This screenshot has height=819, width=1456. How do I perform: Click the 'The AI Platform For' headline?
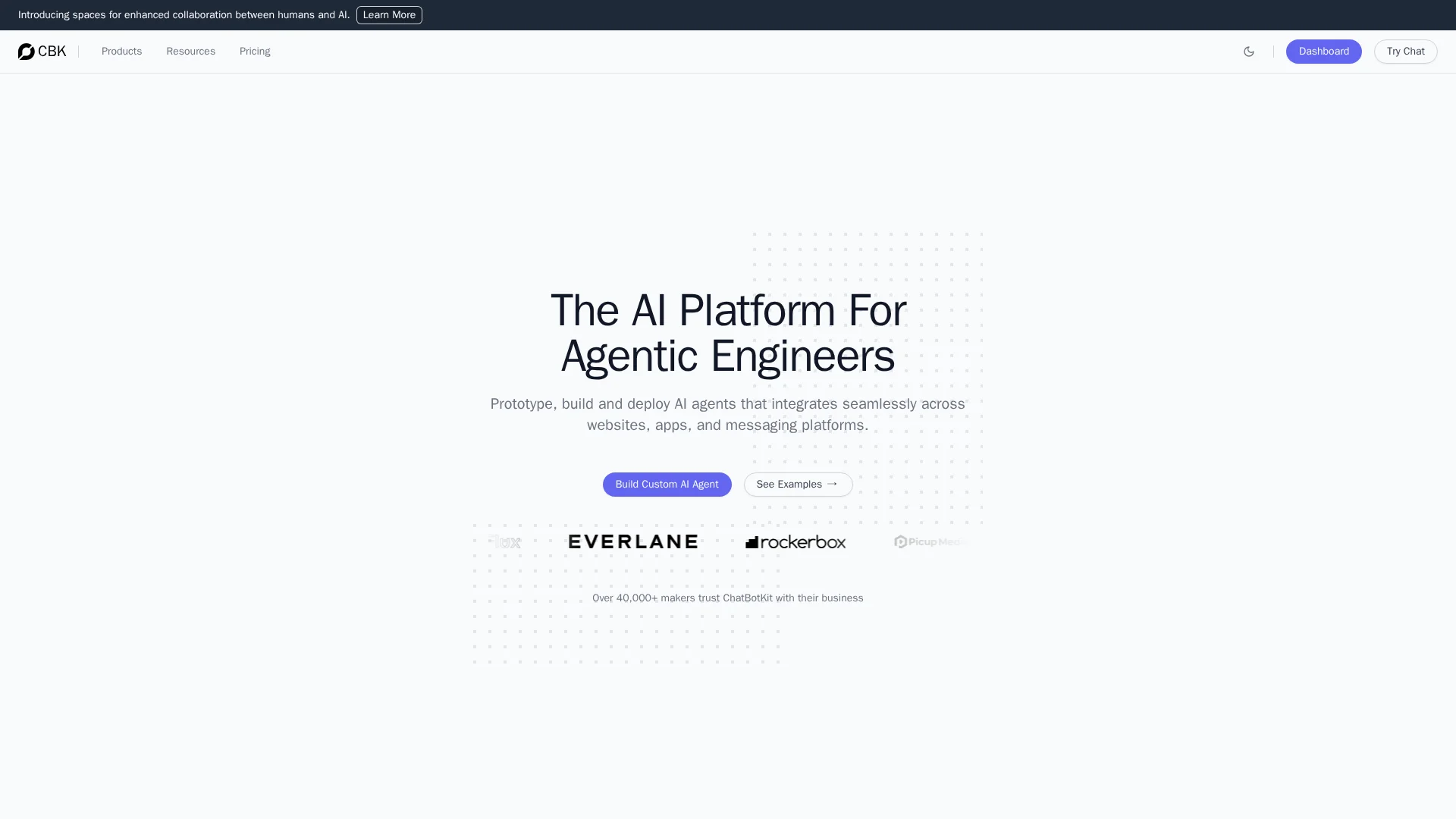pos(728,311)
